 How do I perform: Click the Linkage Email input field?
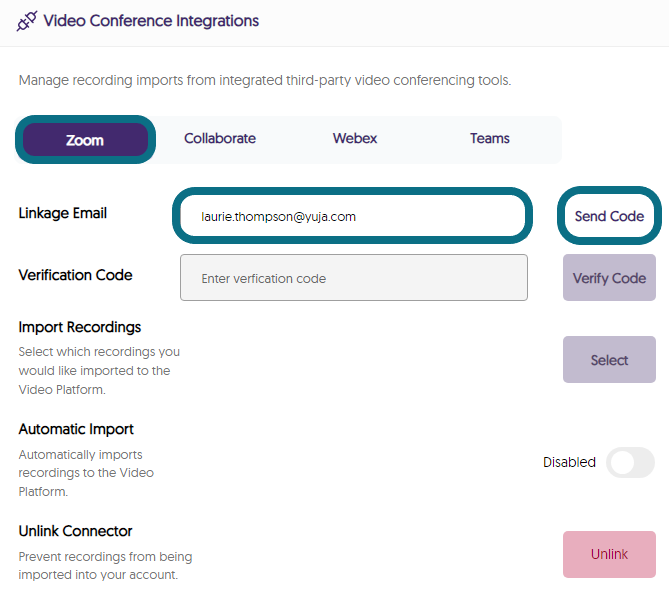tap(353, 216)
